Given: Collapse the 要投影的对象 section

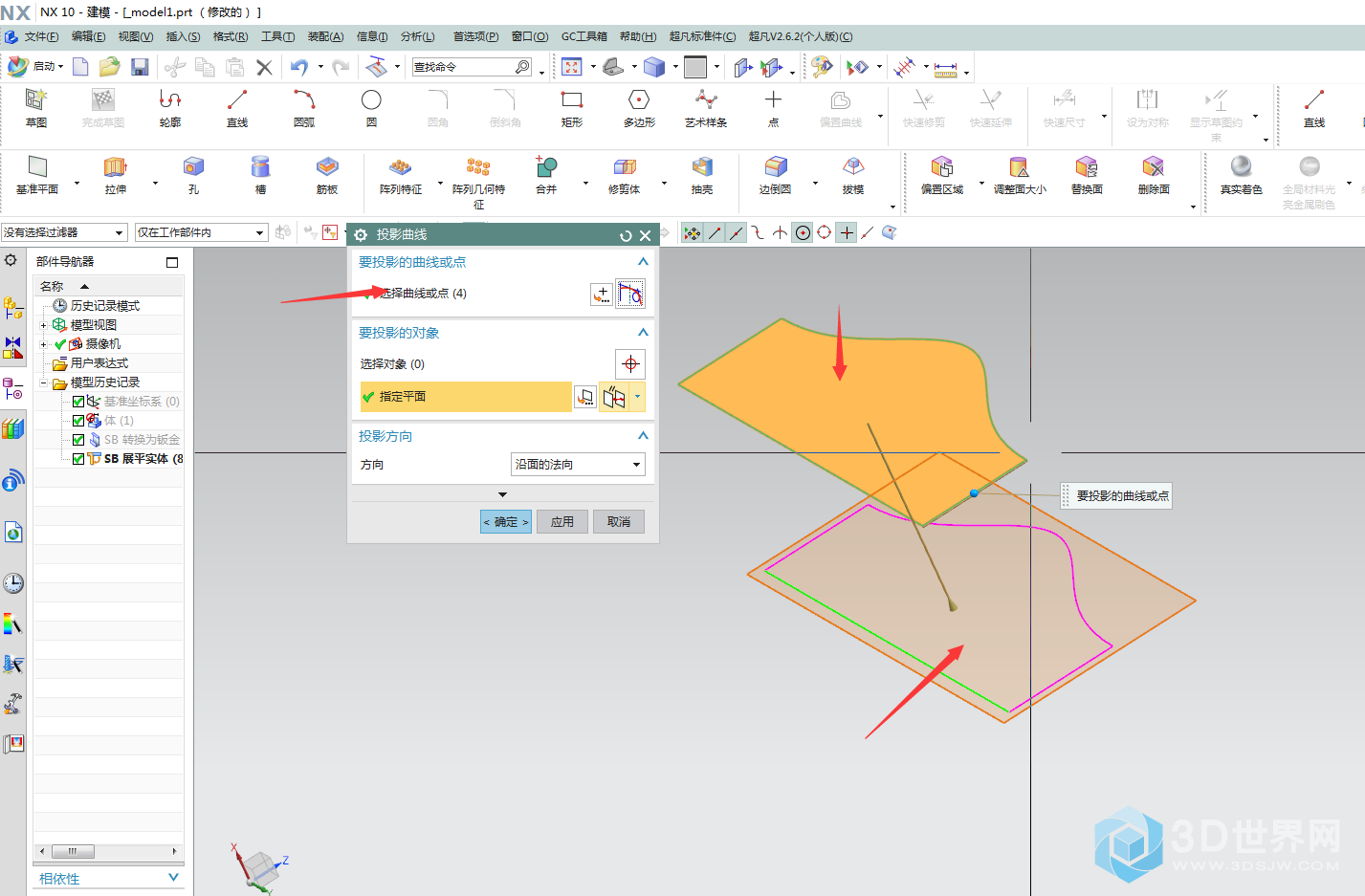Looking at the screenshot, I should [643, 333].
